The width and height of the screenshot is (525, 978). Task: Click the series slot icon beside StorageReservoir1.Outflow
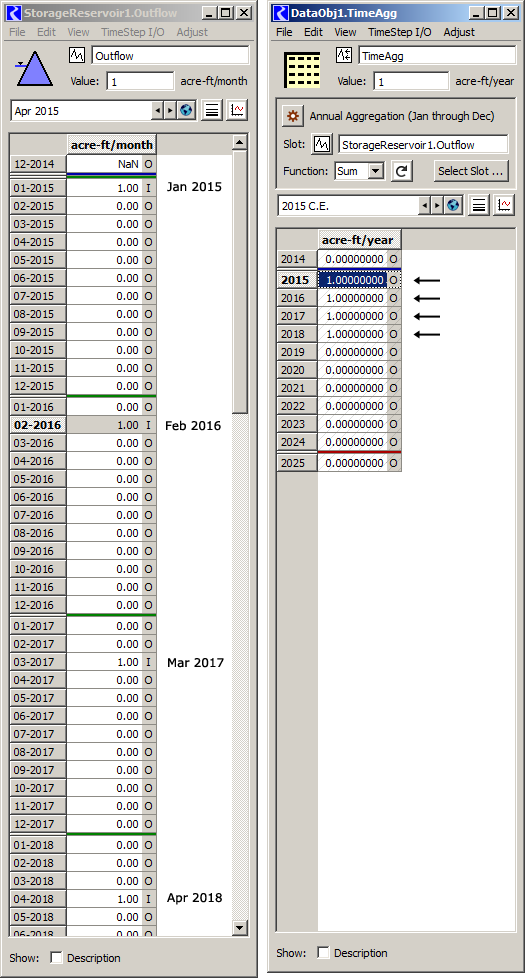point(322,144)
